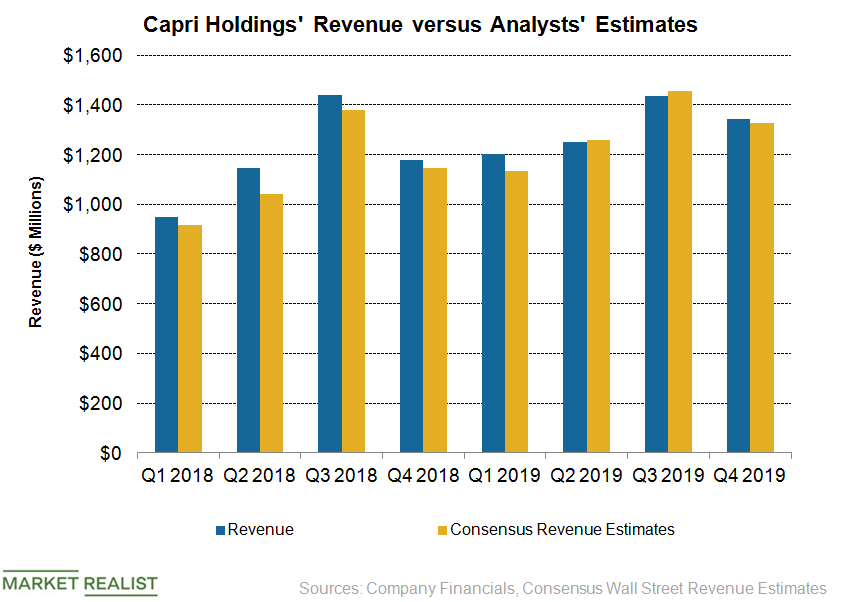The width and height of the screenshot is (842, 602).
Task: Select the Q2 2018 gold estimate bar
Action: coord(272,323)
